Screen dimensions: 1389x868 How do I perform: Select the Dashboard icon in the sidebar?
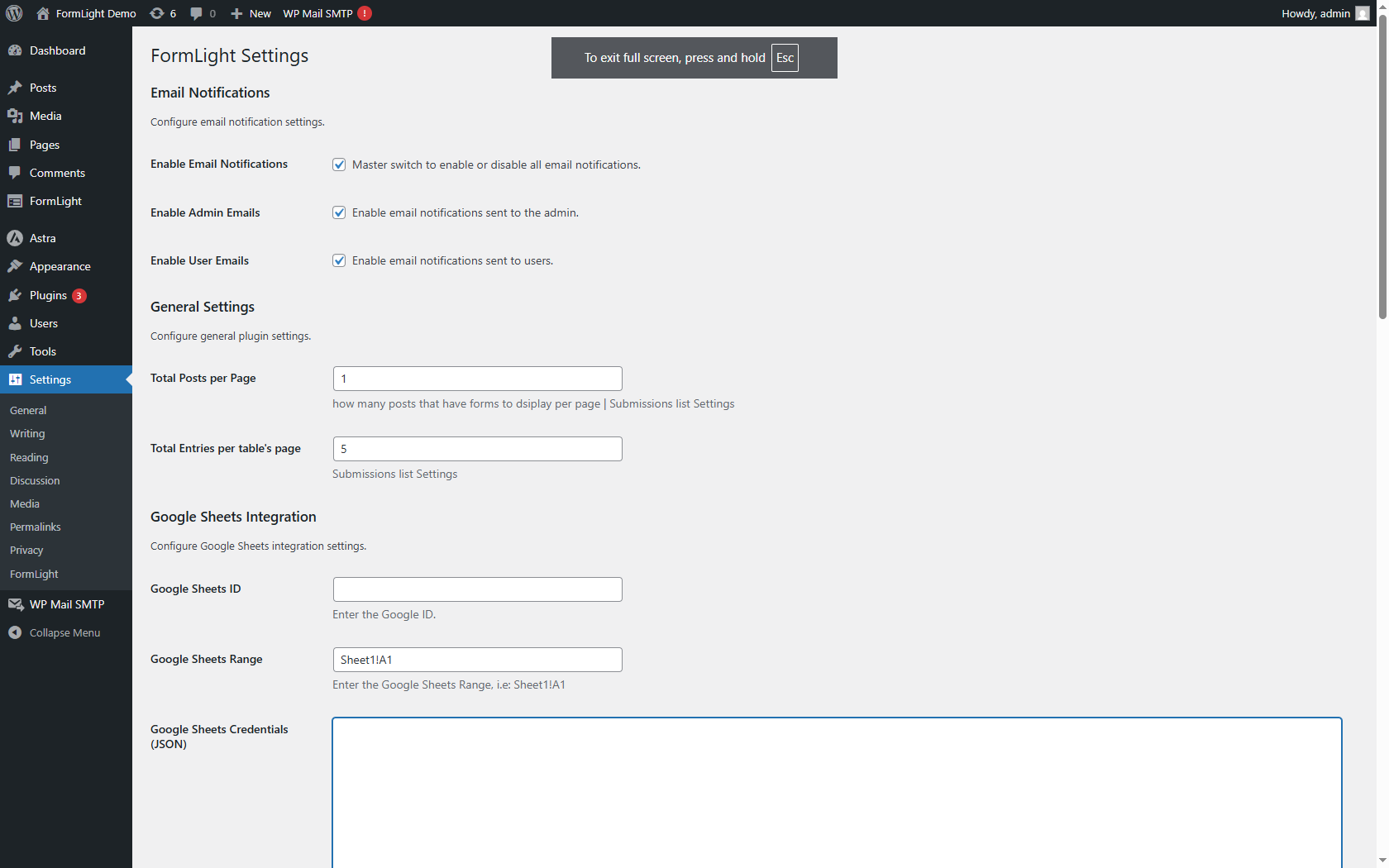(x=15, y=50)
